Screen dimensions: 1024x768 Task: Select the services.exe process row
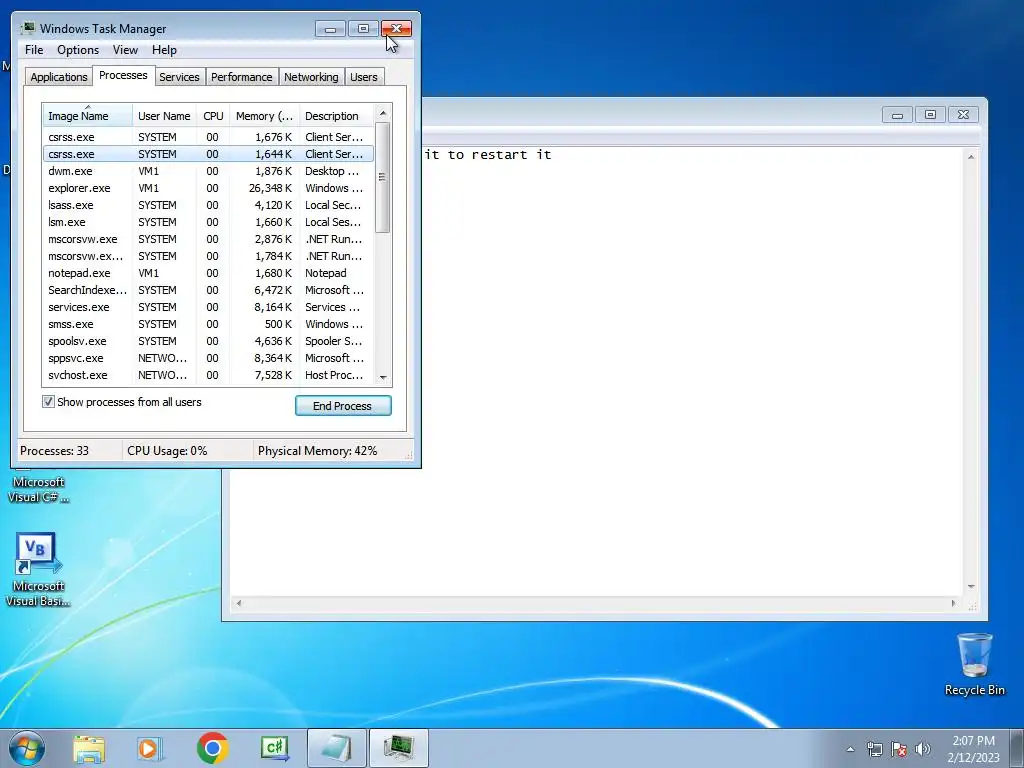tap(208, 307)
